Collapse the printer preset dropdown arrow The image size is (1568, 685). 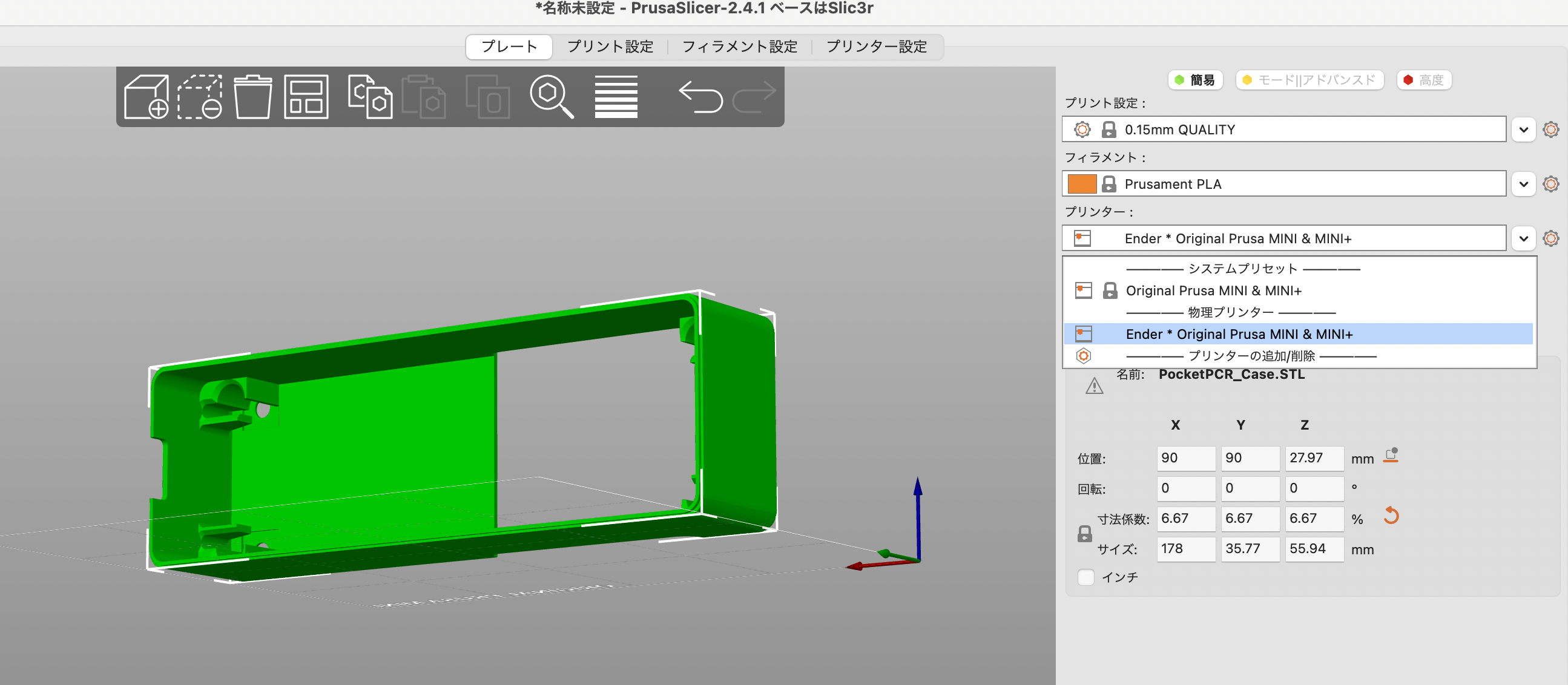coord(1523,238)
